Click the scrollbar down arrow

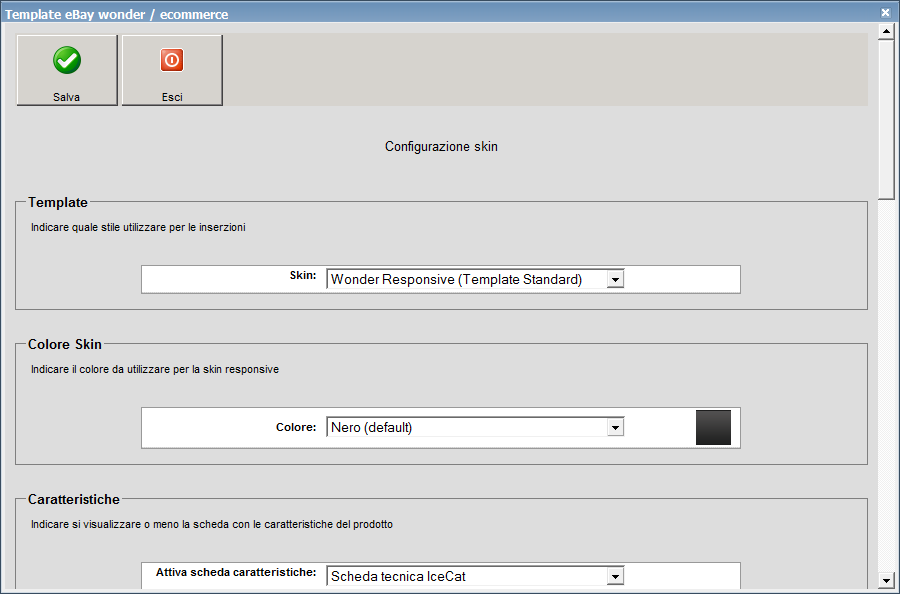point(886,580)
